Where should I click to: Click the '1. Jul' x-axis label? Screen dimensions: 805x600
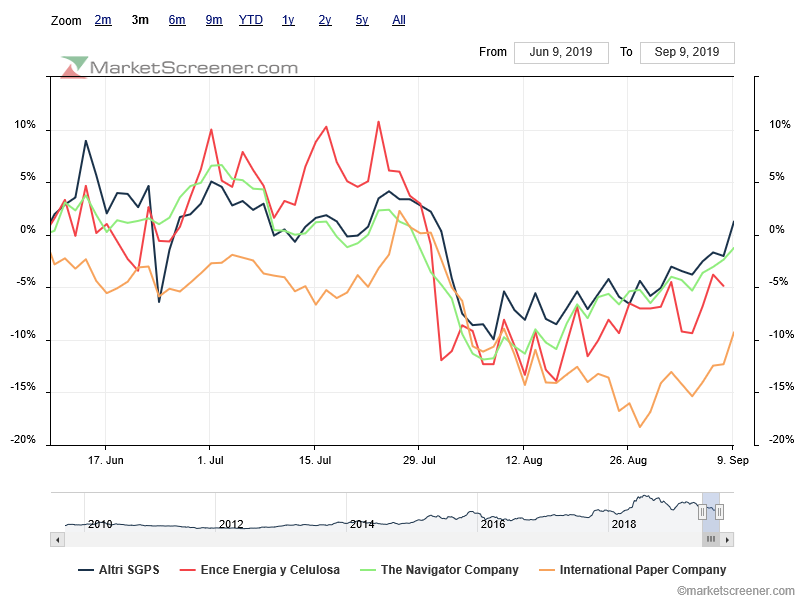coord(210,460)
